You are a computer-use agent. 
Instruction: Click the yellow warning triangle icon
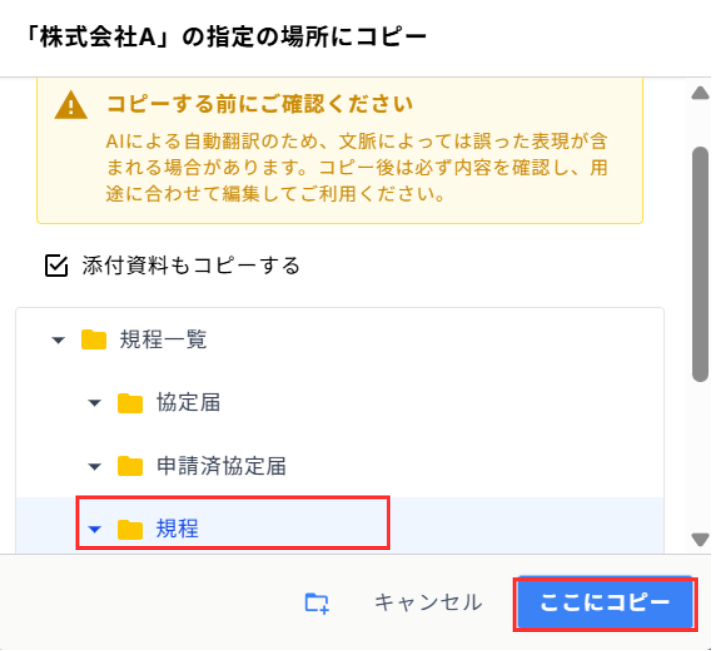[71, 105]
